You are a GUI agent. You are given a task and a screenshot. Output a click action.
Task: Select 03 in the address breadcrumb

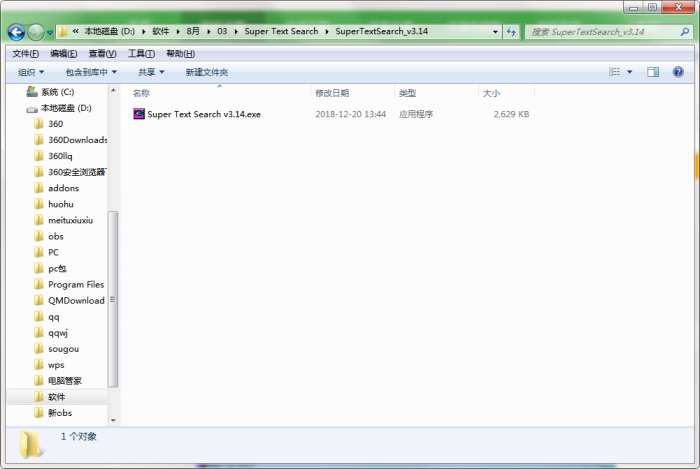[x=222, y=31]
